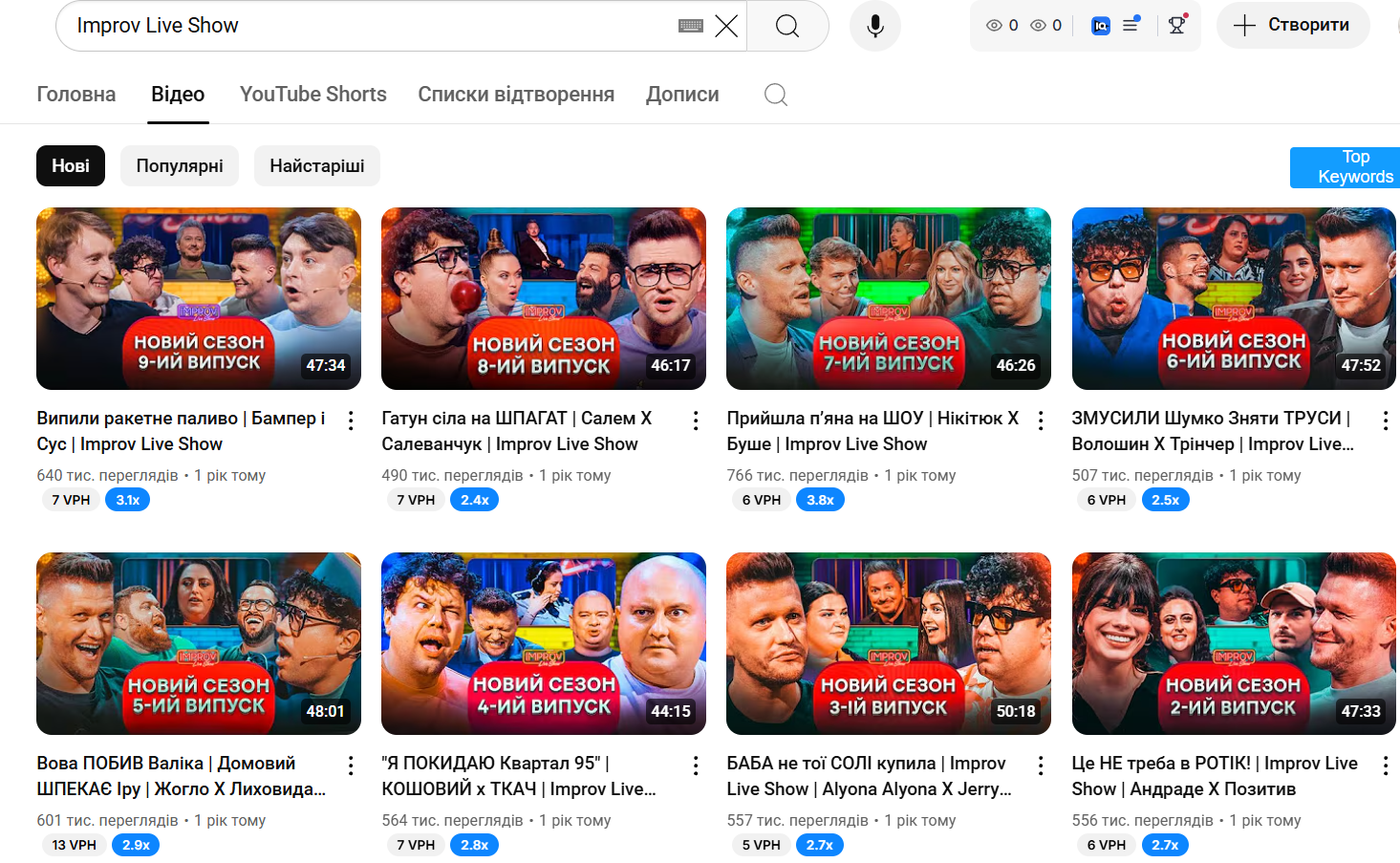Open video title Гатун сіла на ШПАГАТ
Screen dimensions: 1400x863
(x=517, y=431)
